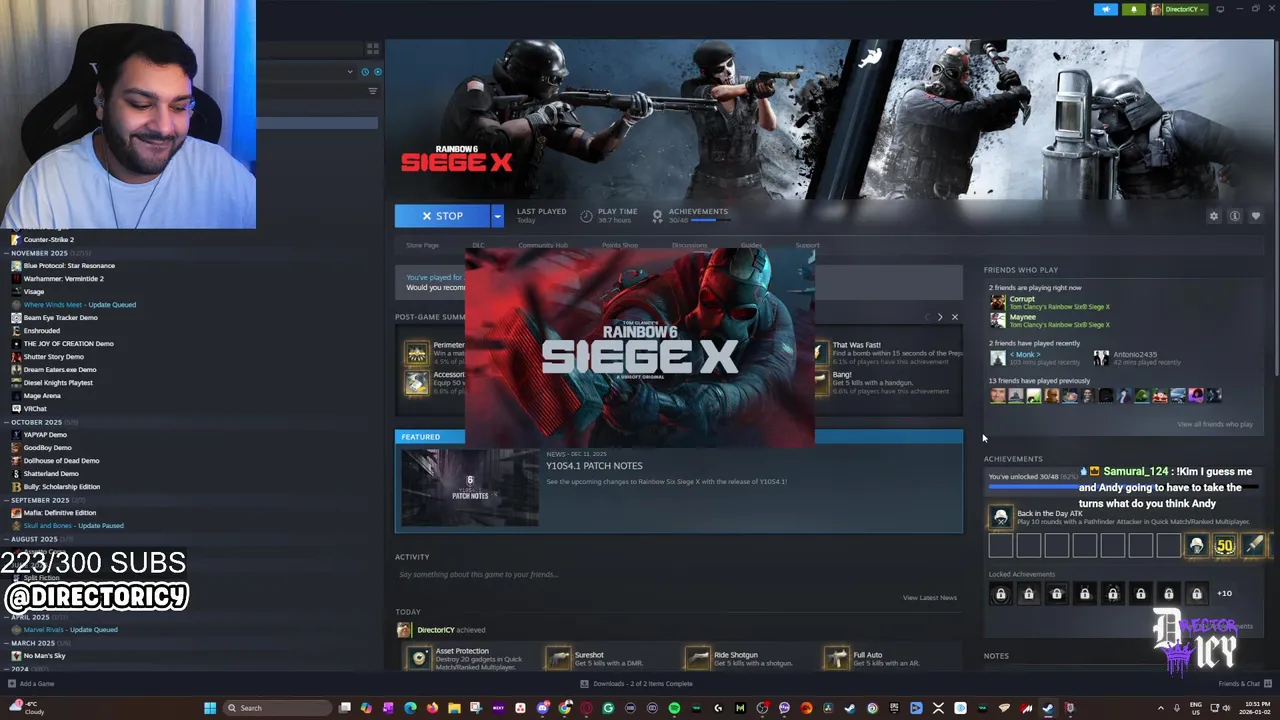Open the dropdown arrow beside the STOP button
This screenshot has height=720, width=1280.
(497, 216)
